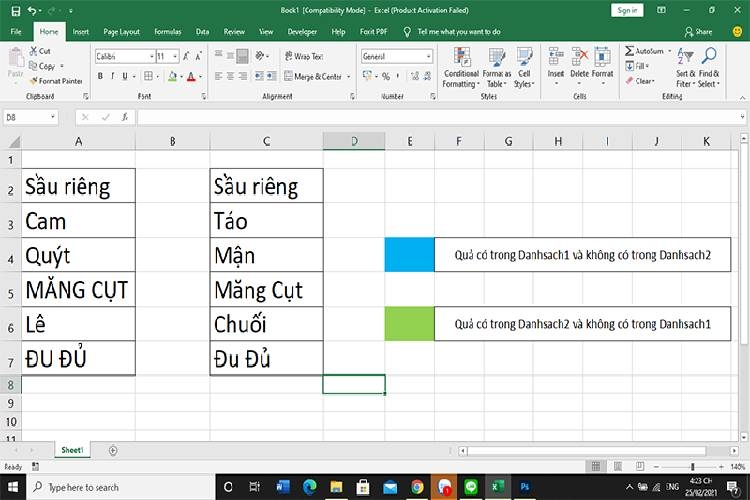Open Windows Start menu

[x=13, y=487]
